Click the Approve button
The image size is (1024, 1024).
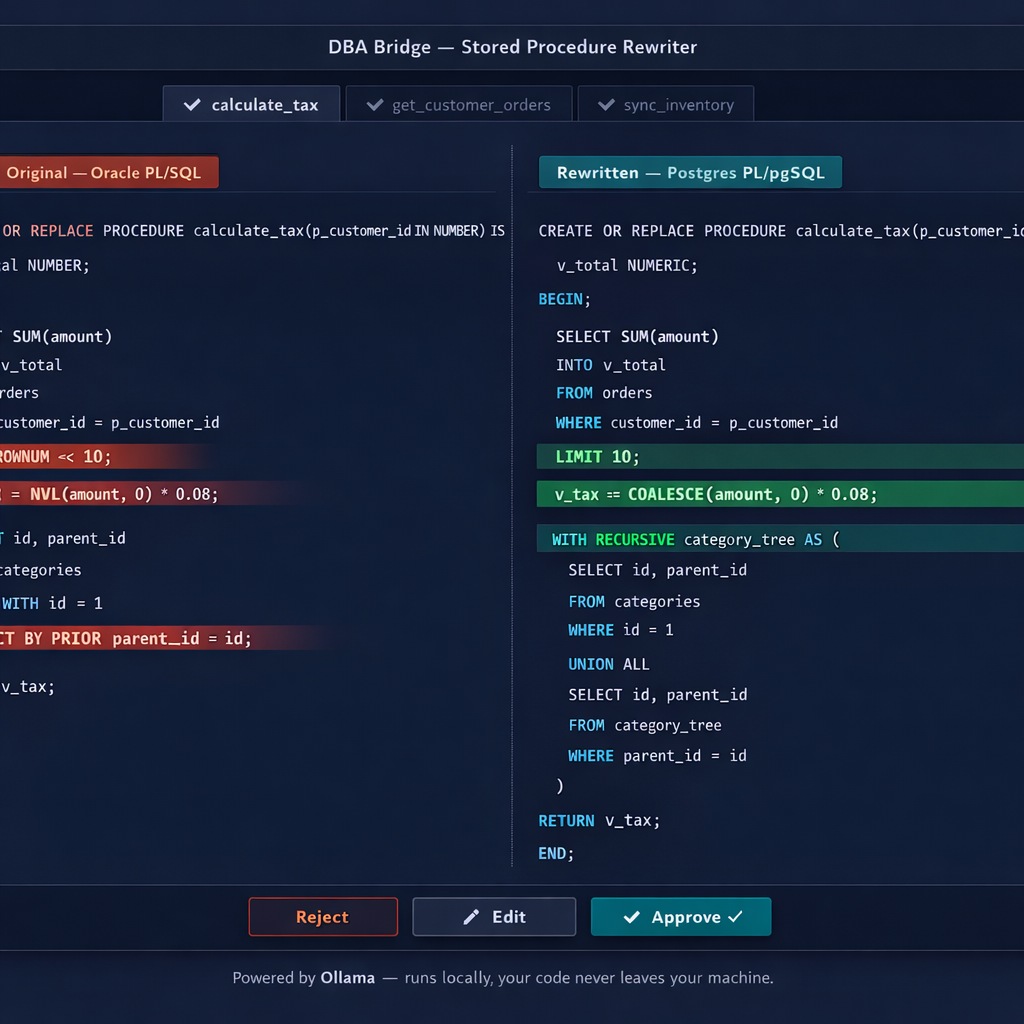681,916
